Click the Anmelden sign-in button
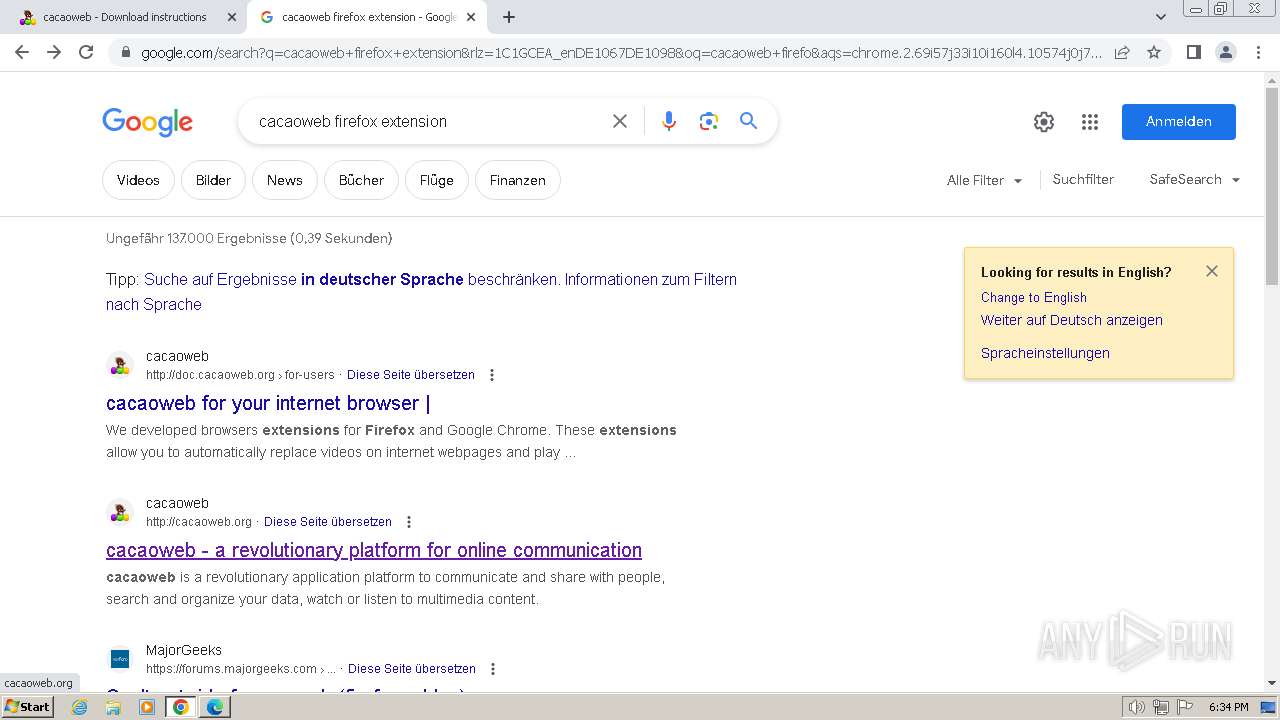 [x=1178, y=121]
